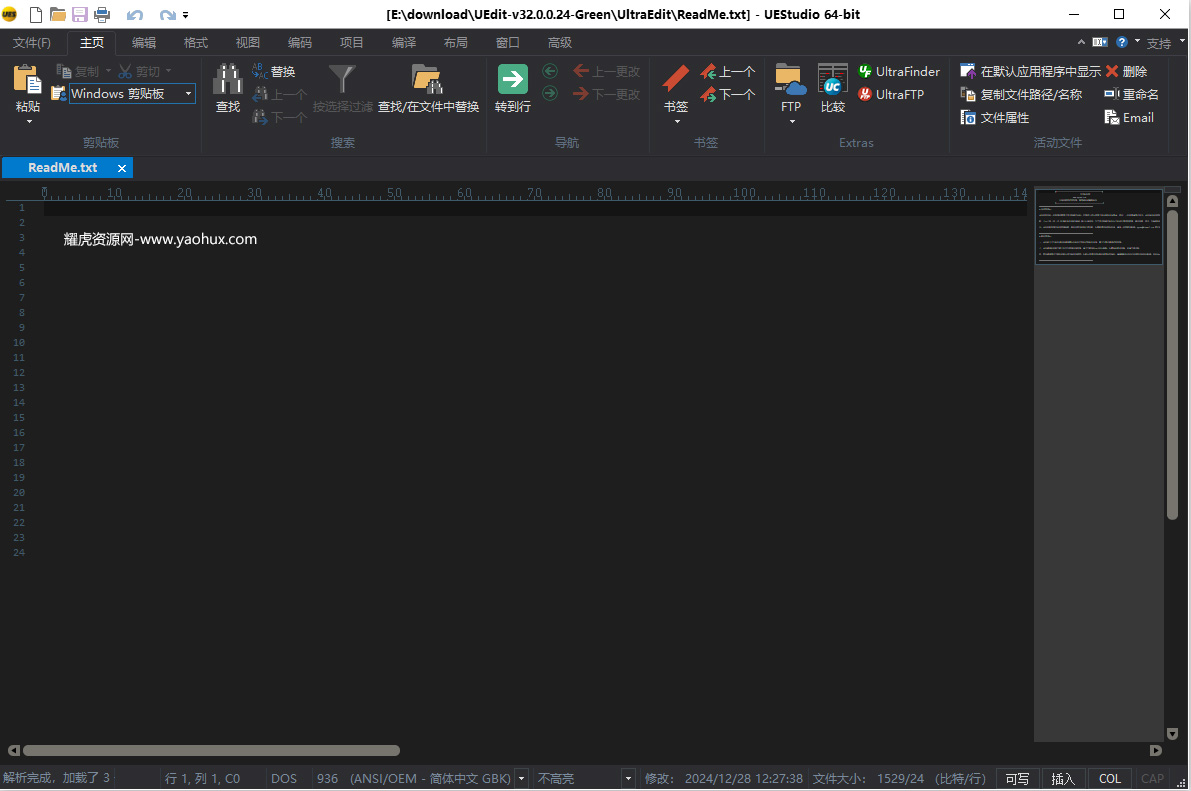The height and width of the screenshot is (791, 1191).
Task: Expand the 不高亮 syntax highlighting dropdown
Action: click(x=628, y=777)
